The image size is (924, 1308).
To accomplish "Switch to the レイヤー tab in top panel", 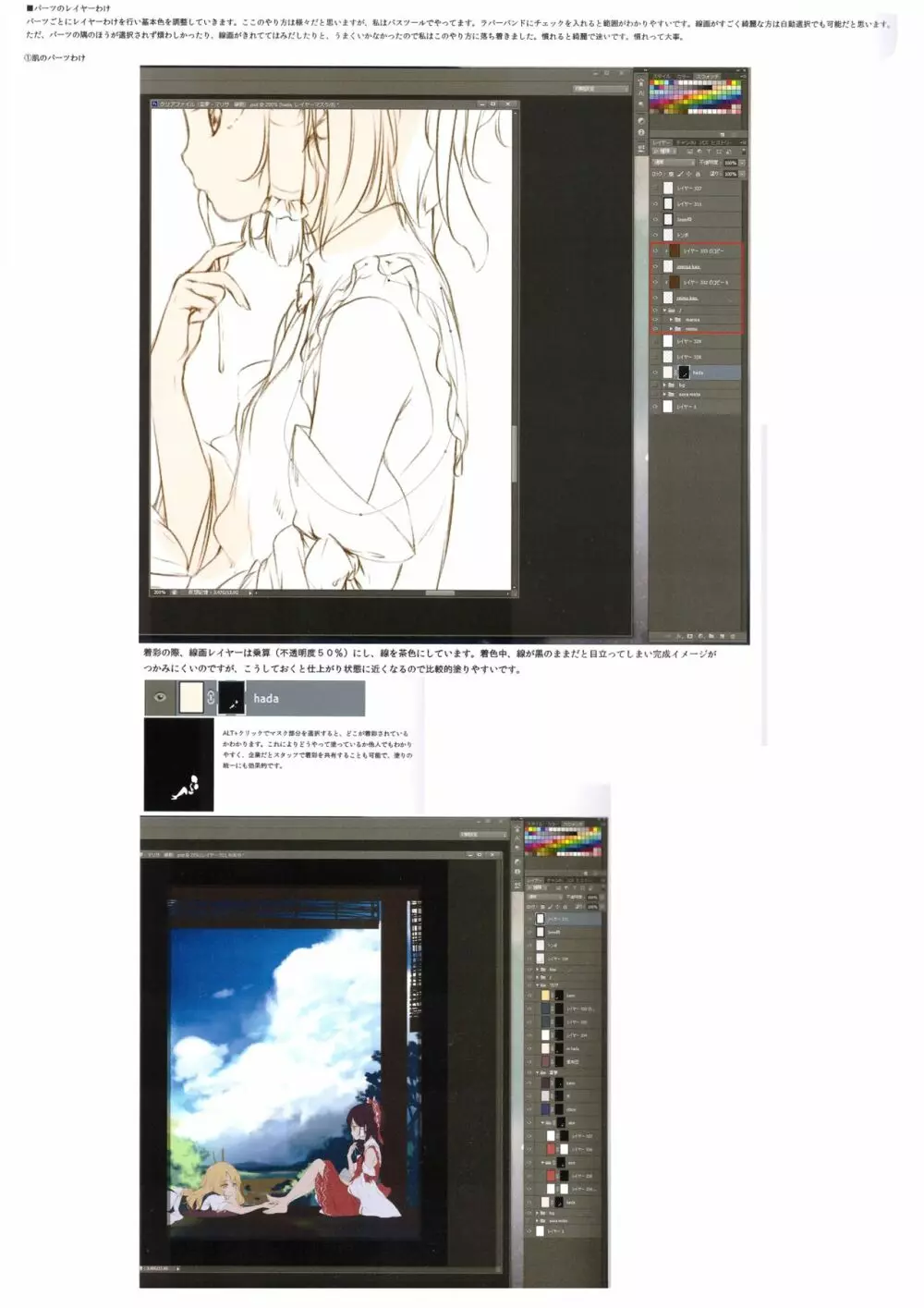I will pos(662,142).
